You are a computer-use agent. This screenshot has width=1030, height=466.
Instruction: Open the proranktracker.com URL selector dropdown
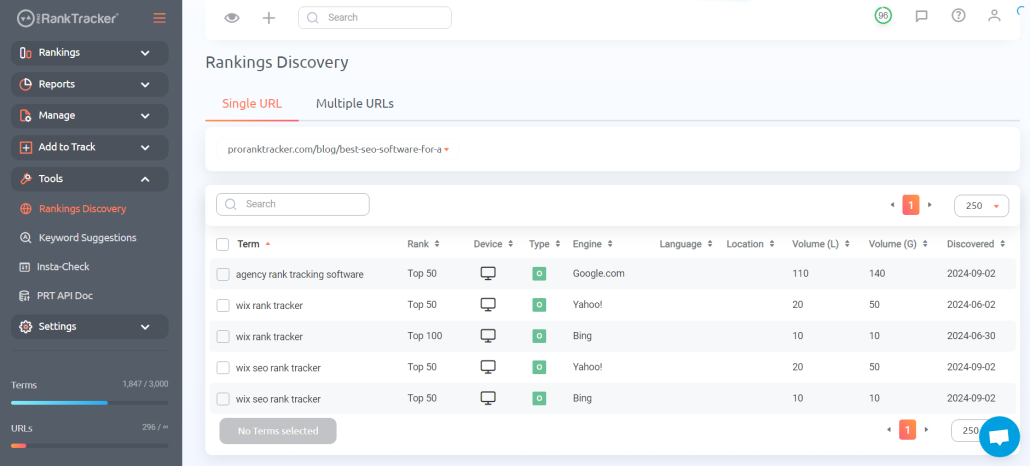(x=338, y=150)
